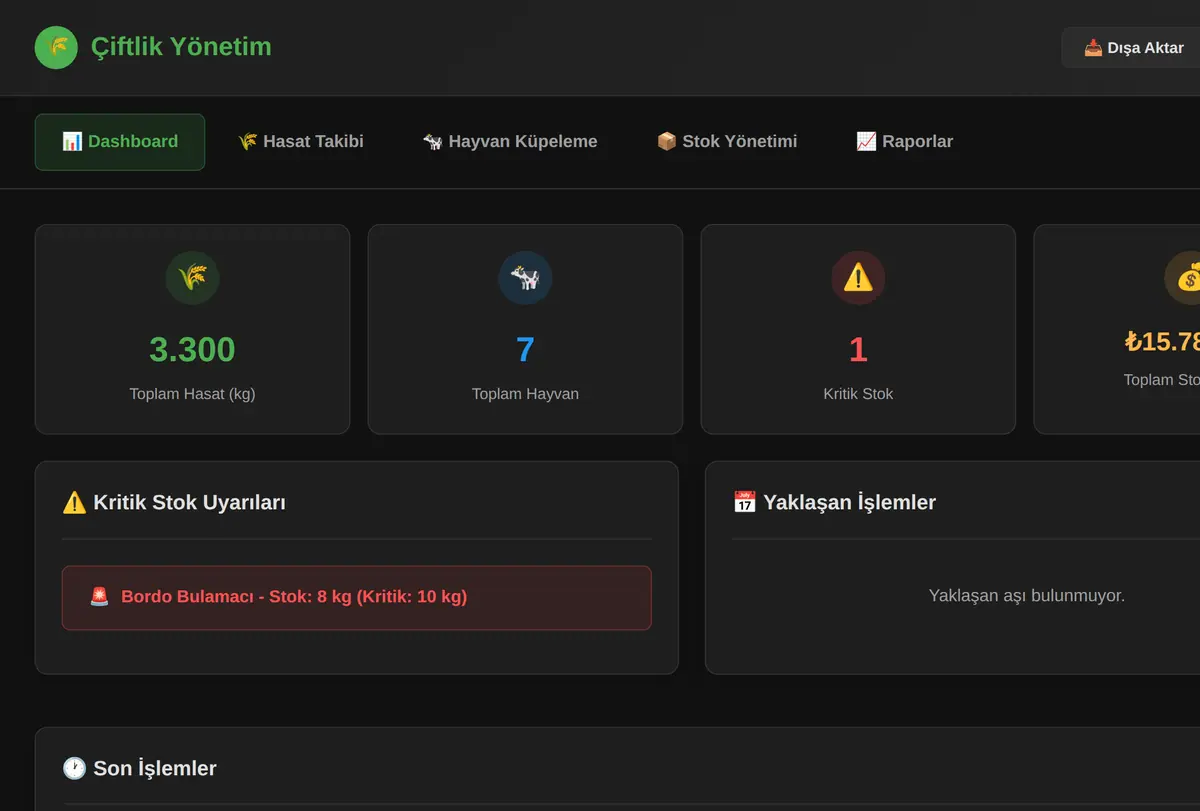
Task: Click the green wheat logo icon
Action: point(56,47)
